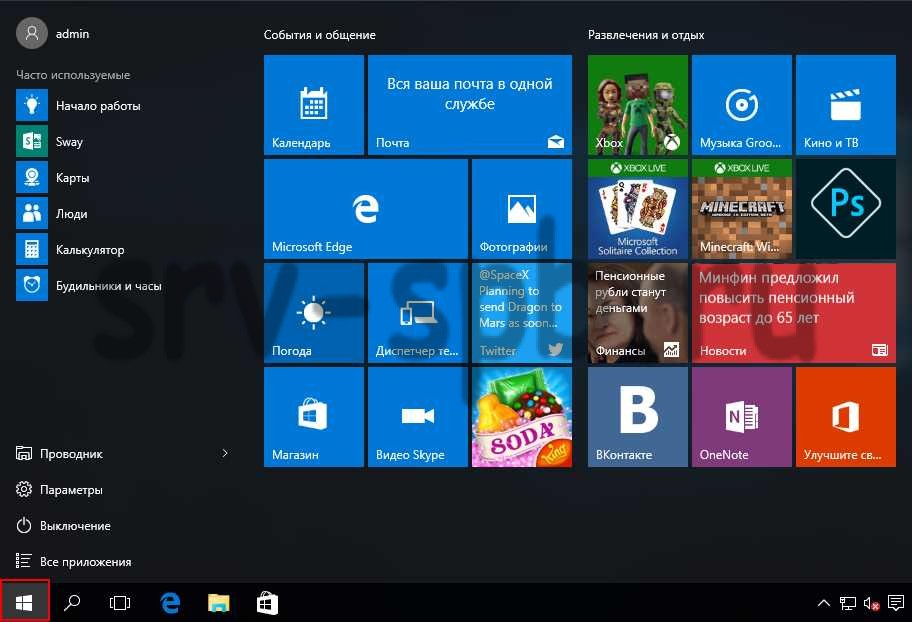
Task: Open the Calendar tile (Календарь)
Action: pos(314,105)
